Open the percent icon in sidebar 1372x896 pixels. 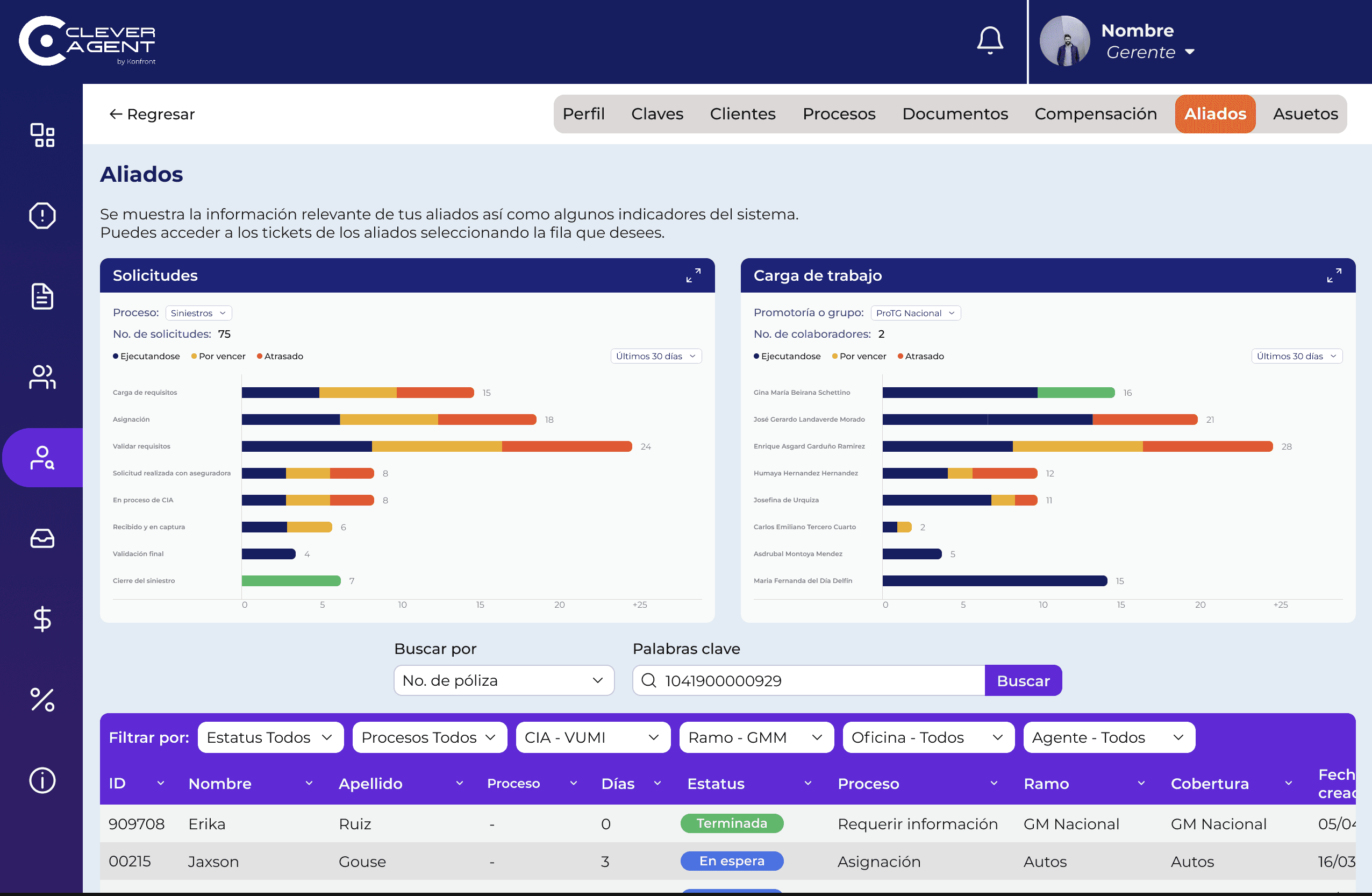point(42,700)
